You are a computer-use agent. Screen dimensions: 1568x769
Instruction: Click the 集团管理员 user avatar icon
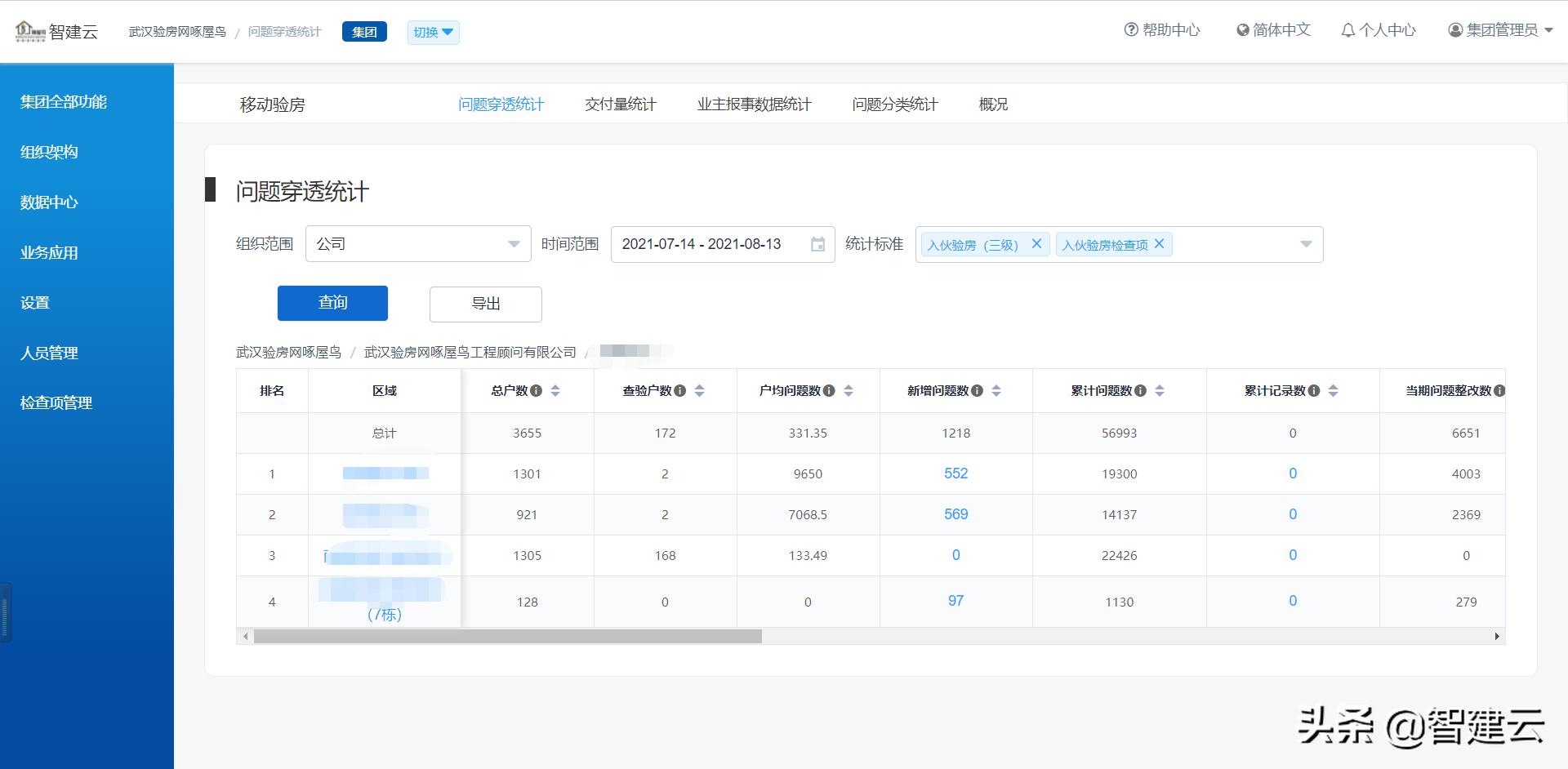click(x=1454, y=30)
